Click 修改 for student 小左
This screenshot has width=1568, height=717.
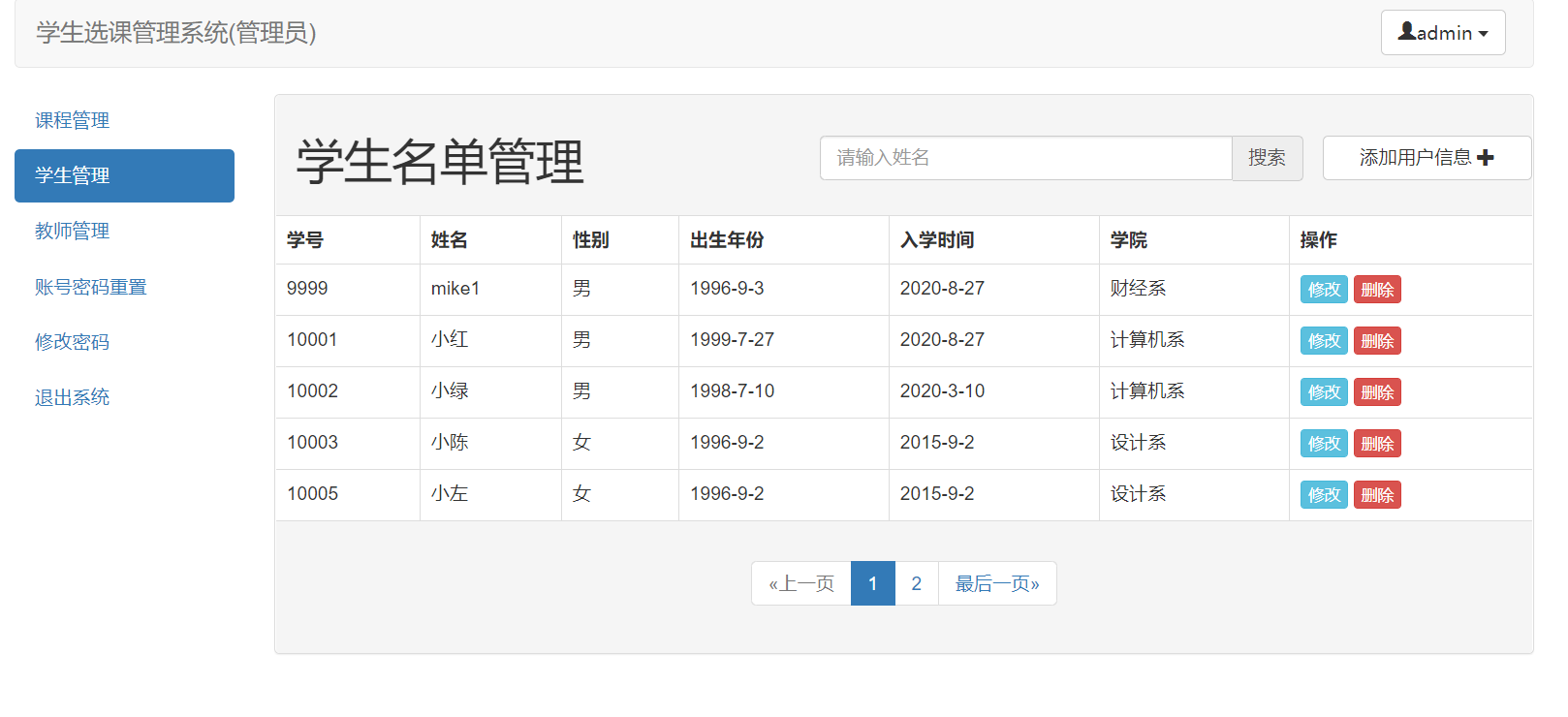coord(1324,495)
